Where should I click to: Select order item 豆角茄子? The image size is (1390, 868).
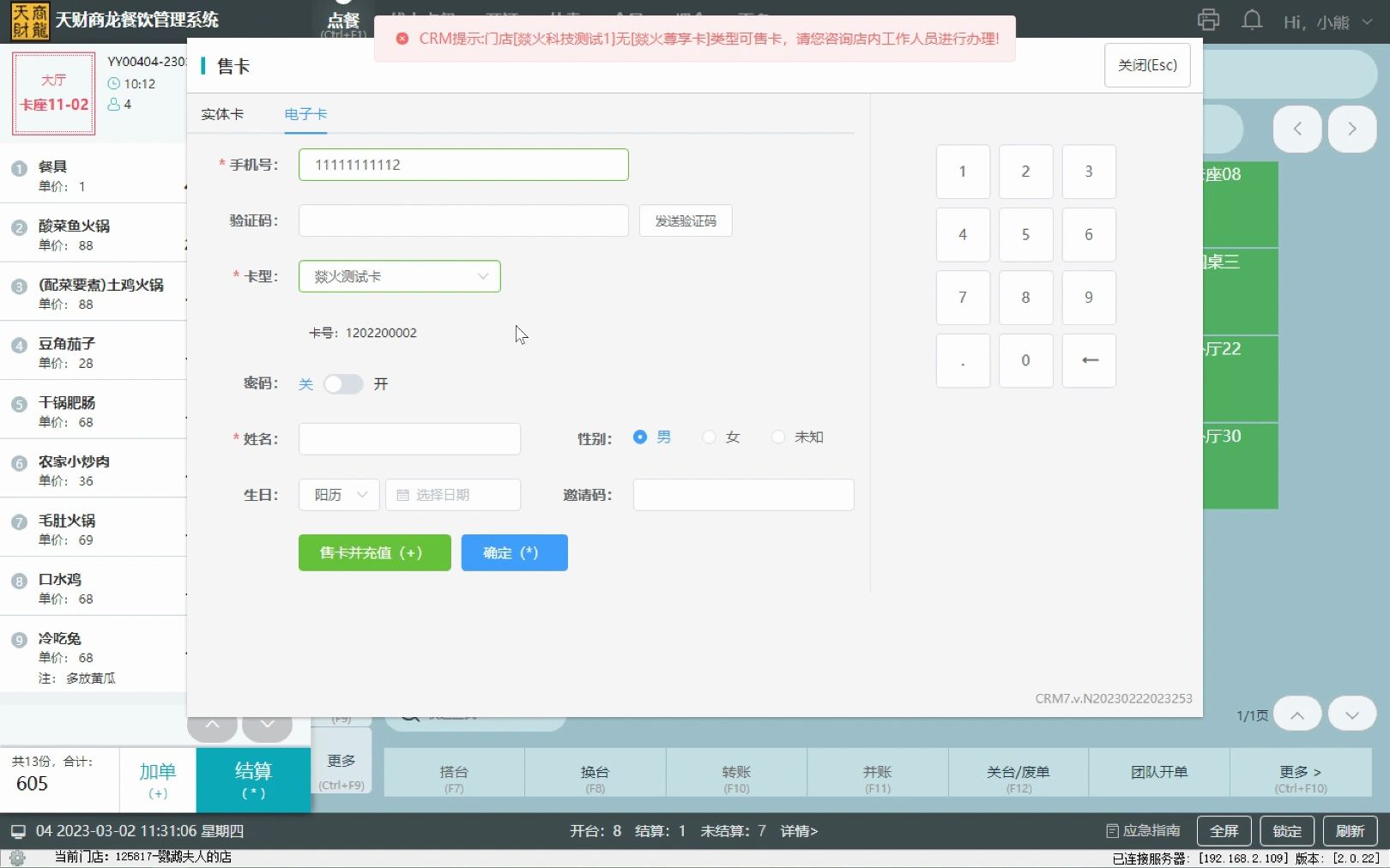pos(93,352)
